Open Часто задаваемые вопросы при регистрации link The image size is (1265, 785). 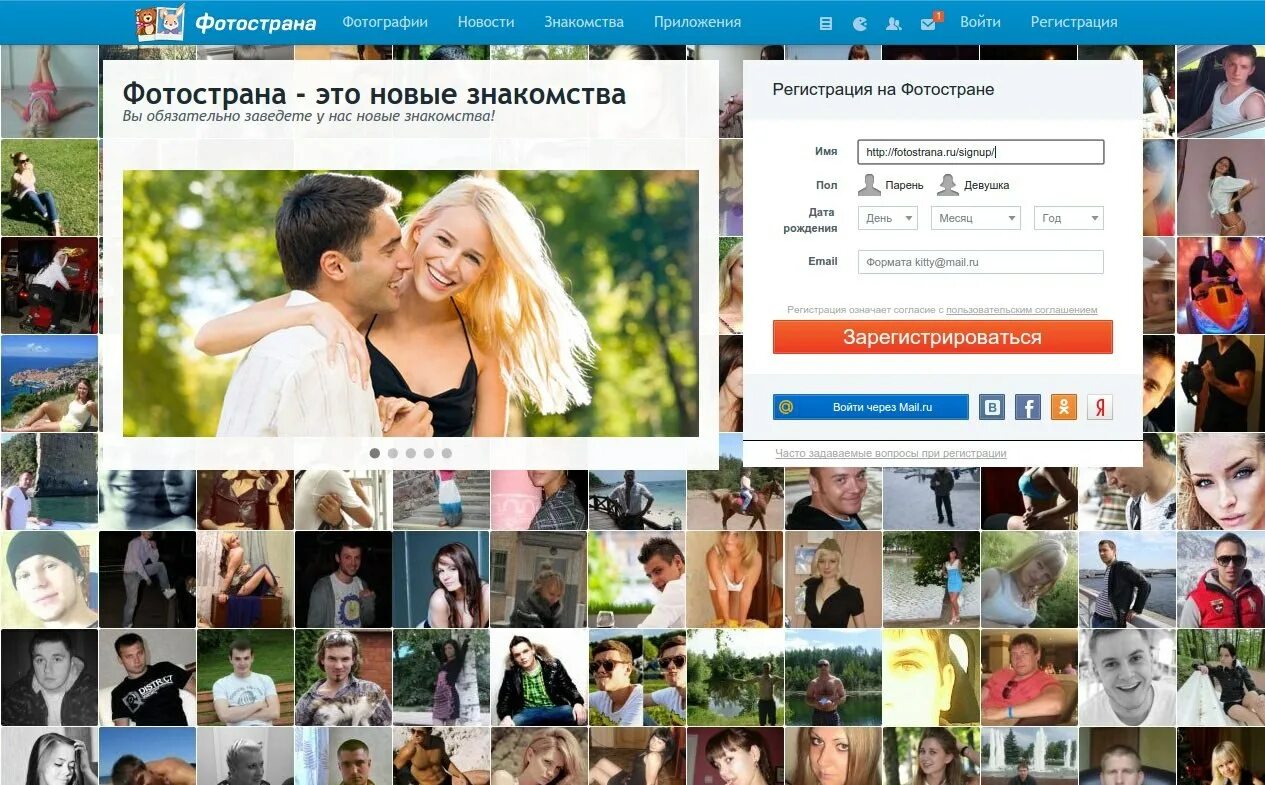click(891, 453)
